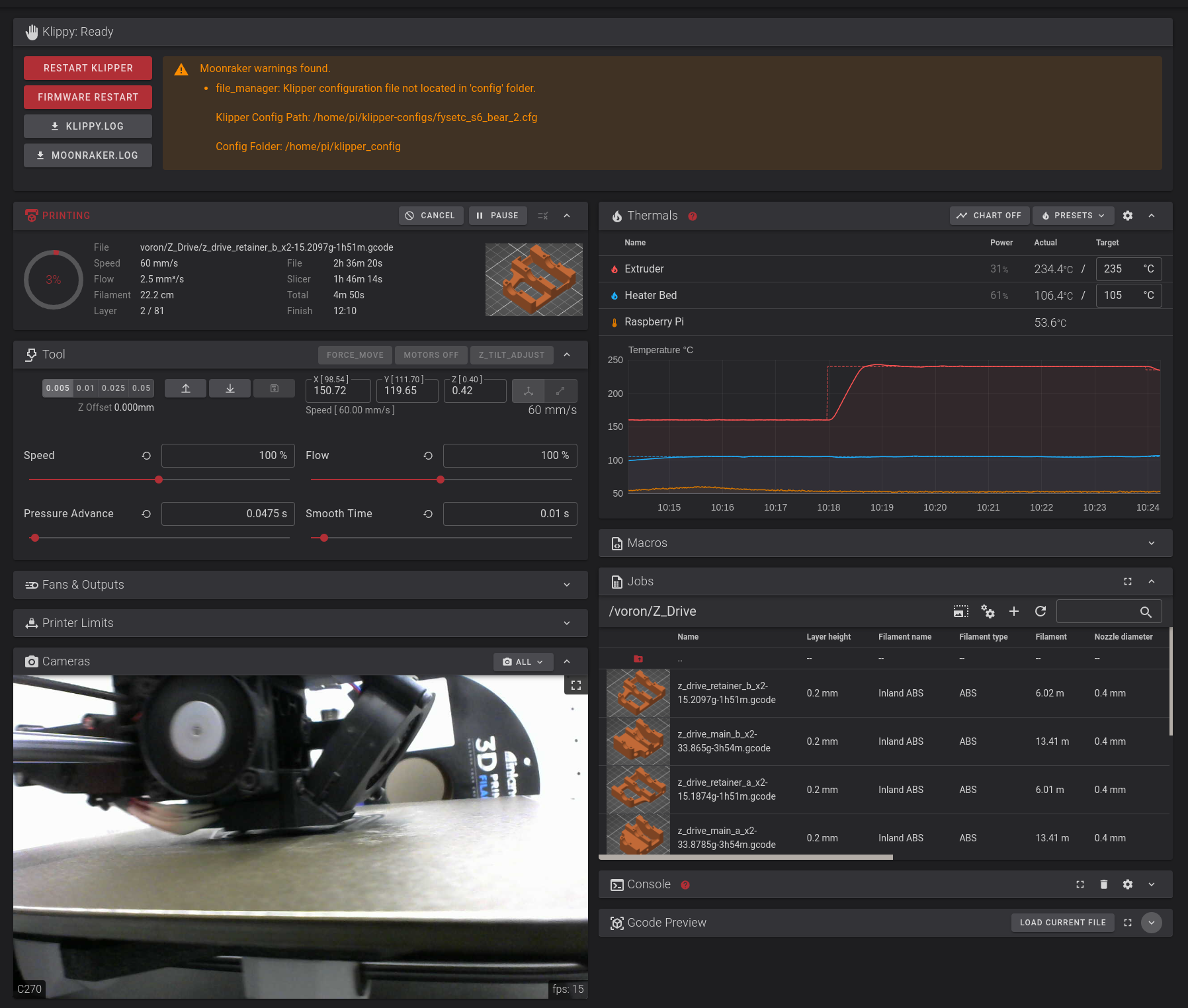Click the raise Z-offset arrow icon
This screenshot has width=1188, height=1008.
pyautogui.click(x=185, y=388)
